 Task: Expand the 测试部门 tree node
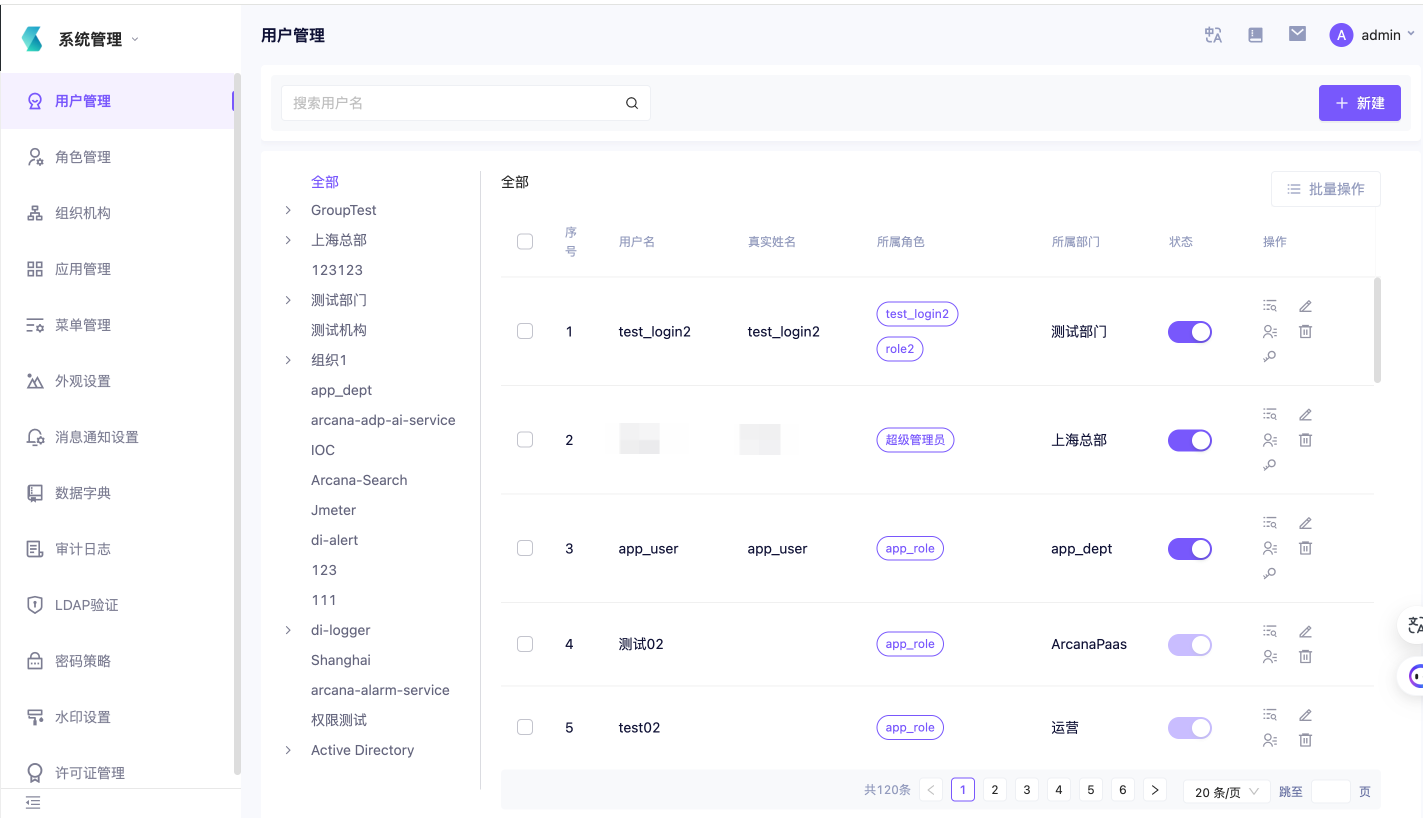click(x=288, y=300)
